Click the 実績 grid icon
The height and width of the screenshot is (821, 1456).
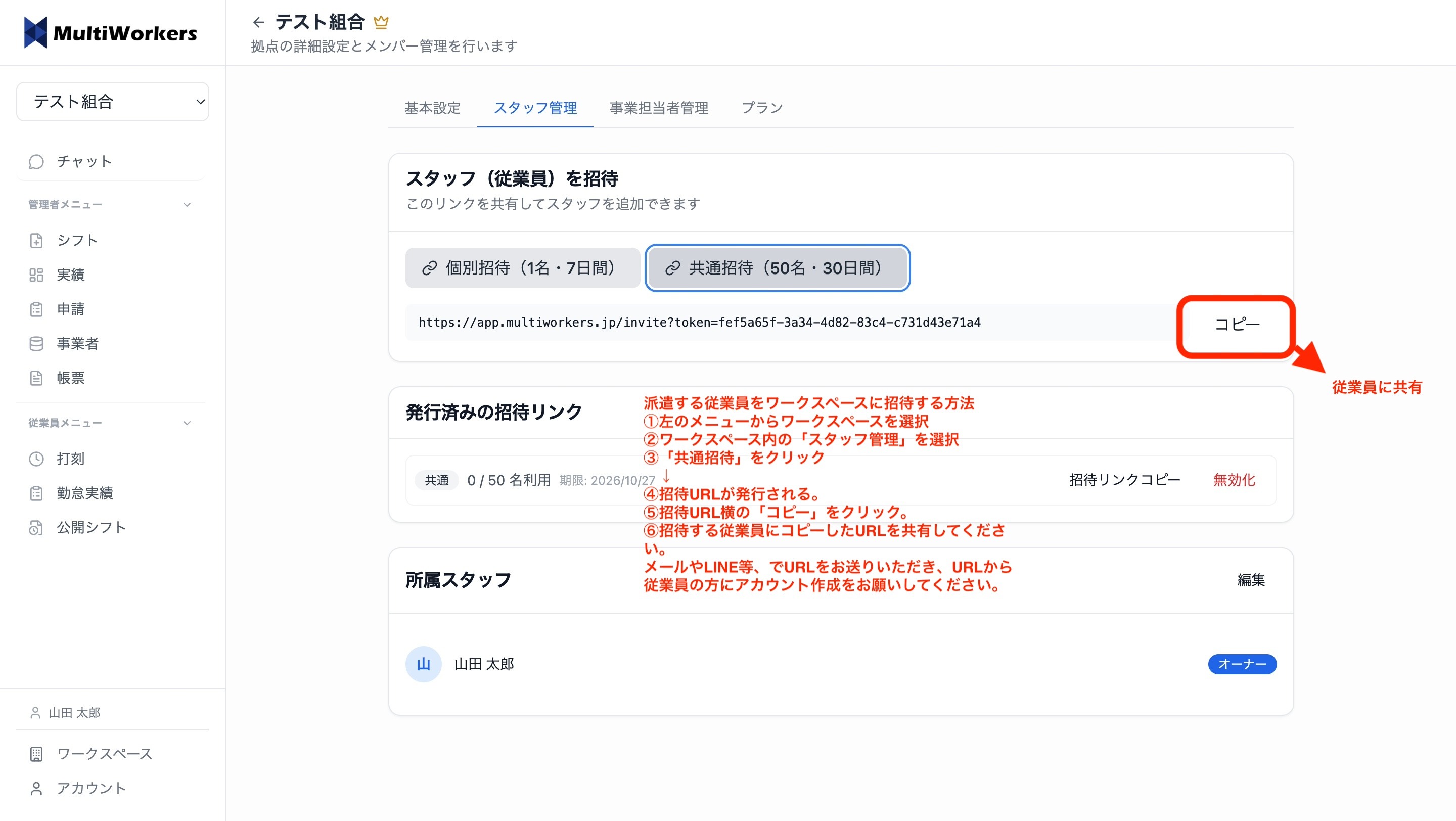pos(36,275)
